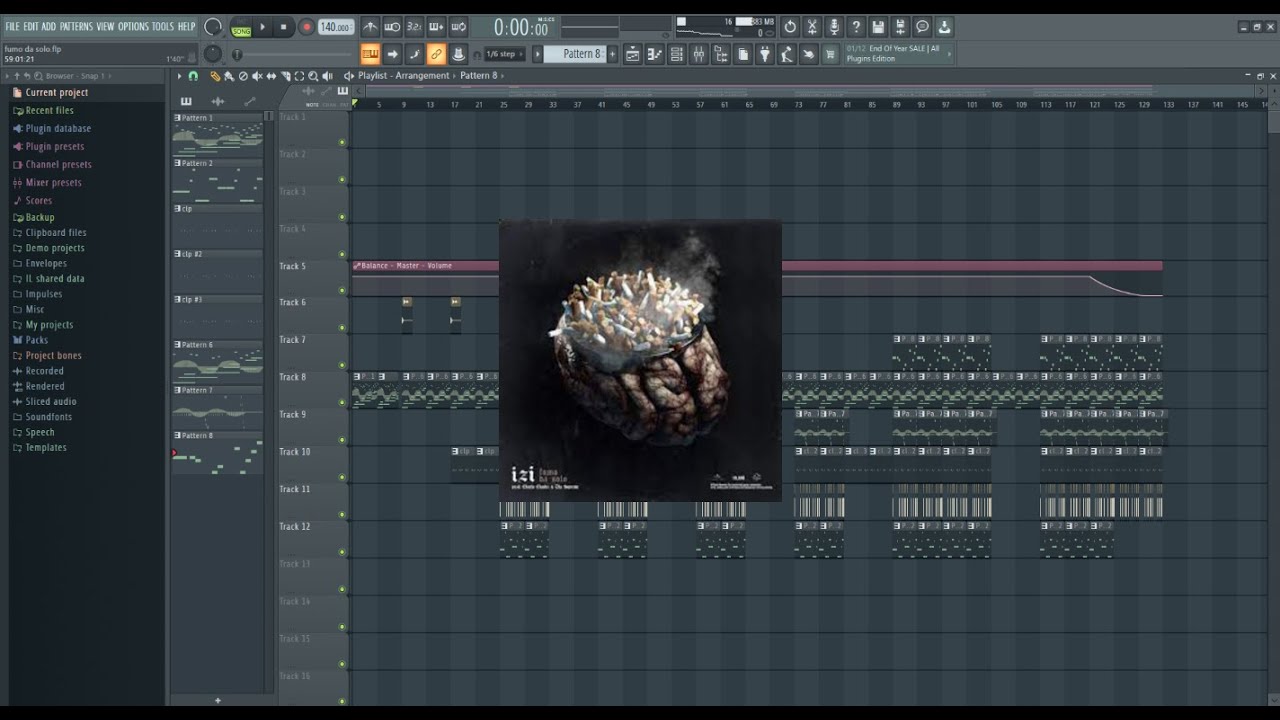Select Pattern 7 in the picker panel

pyautogui.click(x=217, y=406)
